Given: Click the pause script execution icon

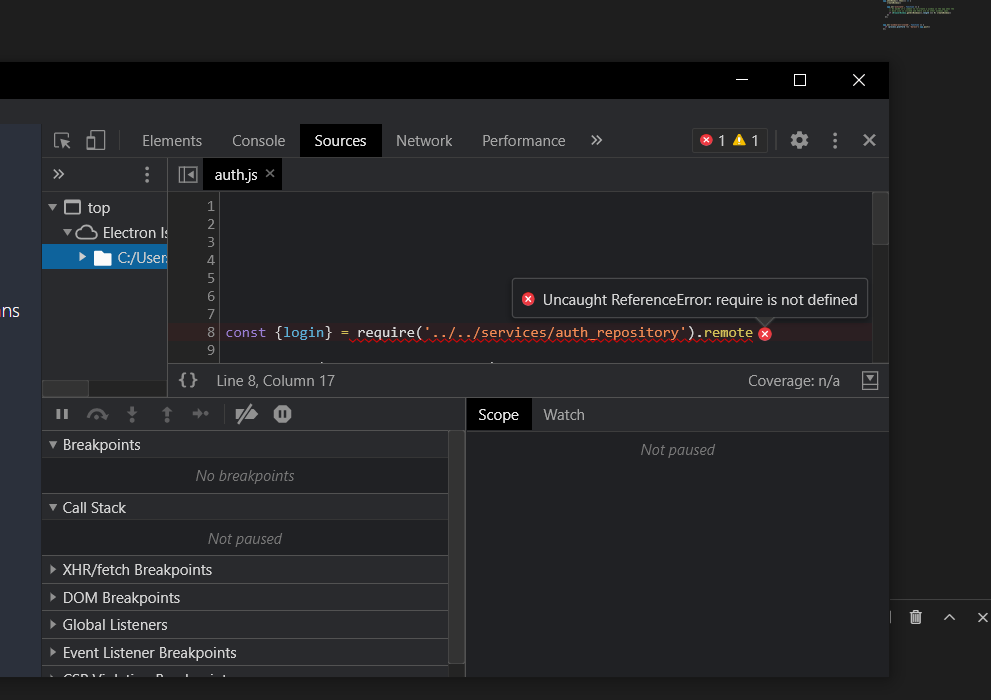Looking at the screenshot, I should (x=62, y=414).
